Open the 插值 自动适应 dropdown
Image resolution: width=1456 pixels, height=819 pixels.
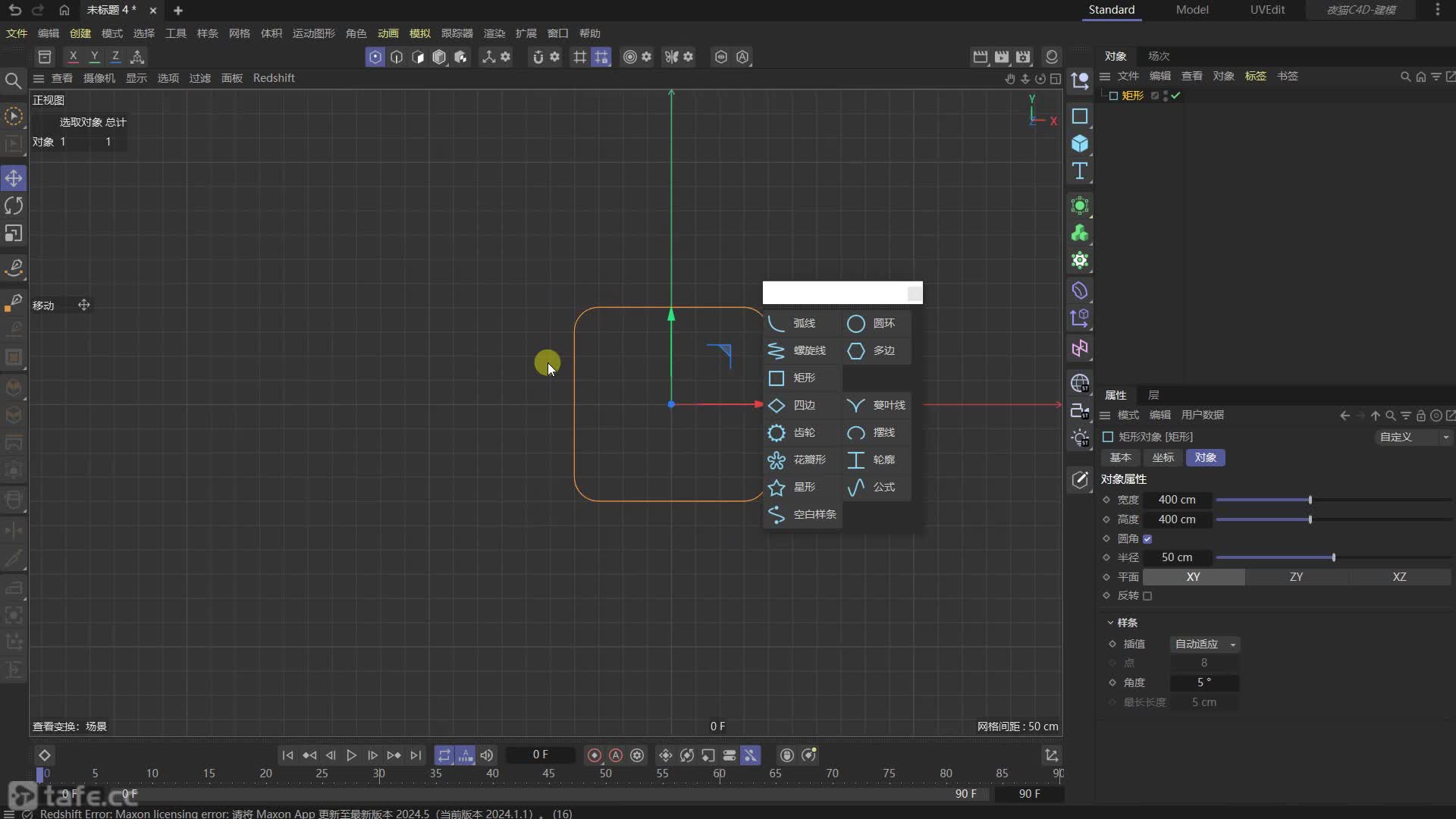point(1205,644)
